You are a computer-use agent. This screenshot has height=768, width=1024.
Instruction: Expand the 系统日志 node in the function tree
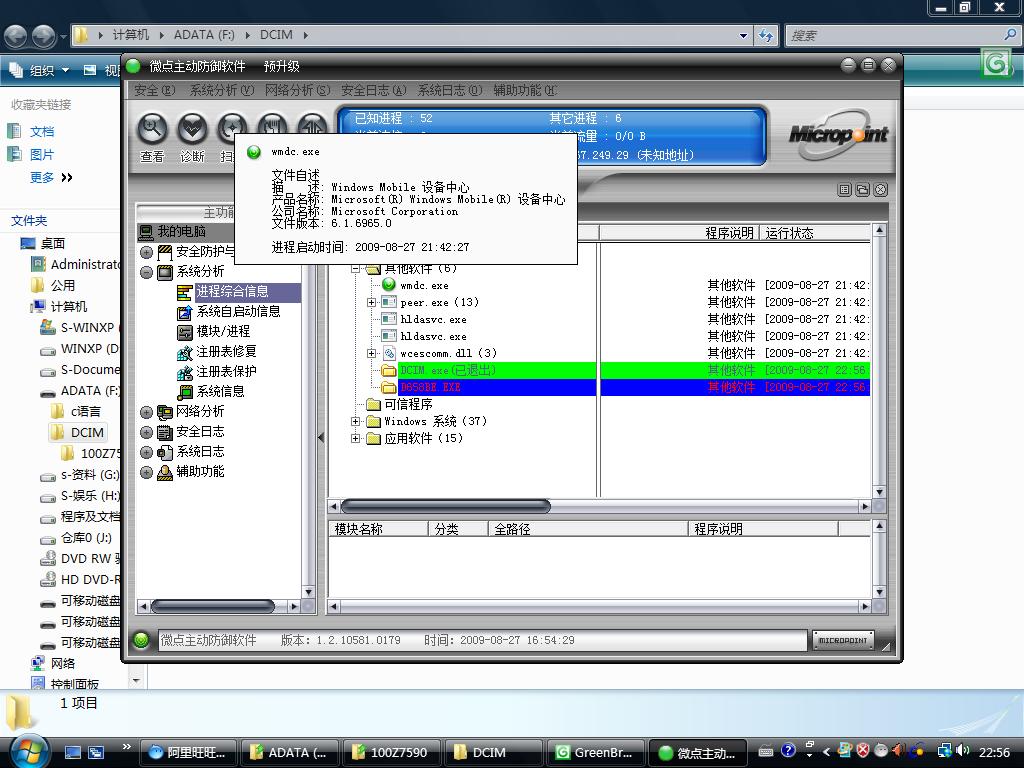[146, 453]
